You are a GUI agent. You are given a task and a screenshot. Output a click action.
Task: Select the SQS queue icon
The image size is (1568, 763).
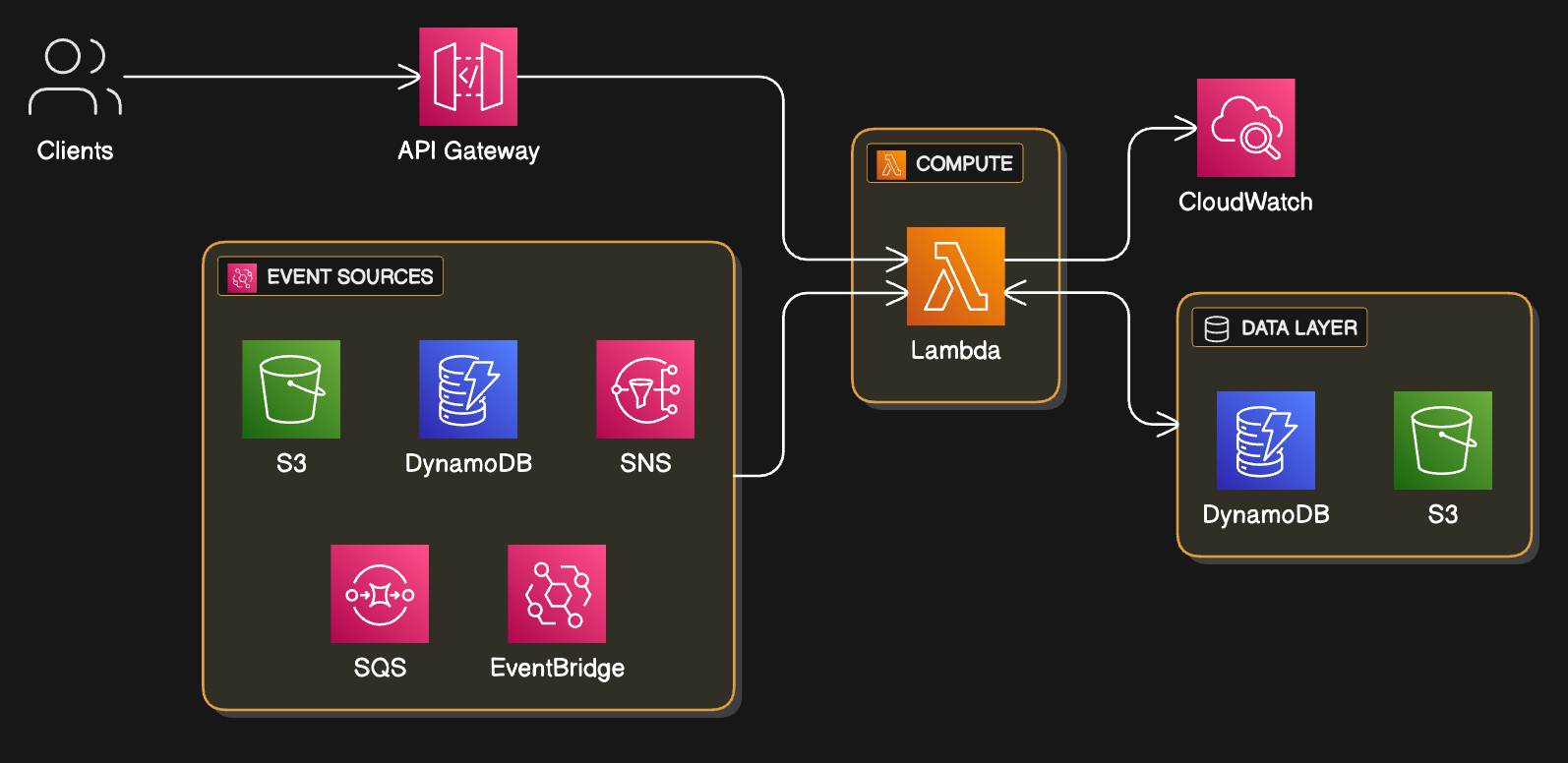(x=380, y=594)
